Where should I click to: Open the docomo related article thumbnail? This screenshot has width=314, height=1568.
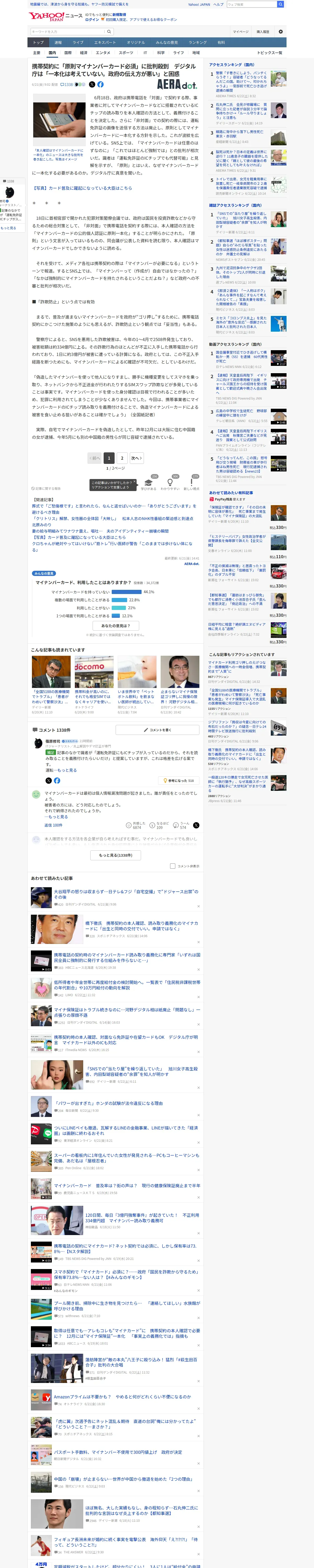click(x=94, y=671)
